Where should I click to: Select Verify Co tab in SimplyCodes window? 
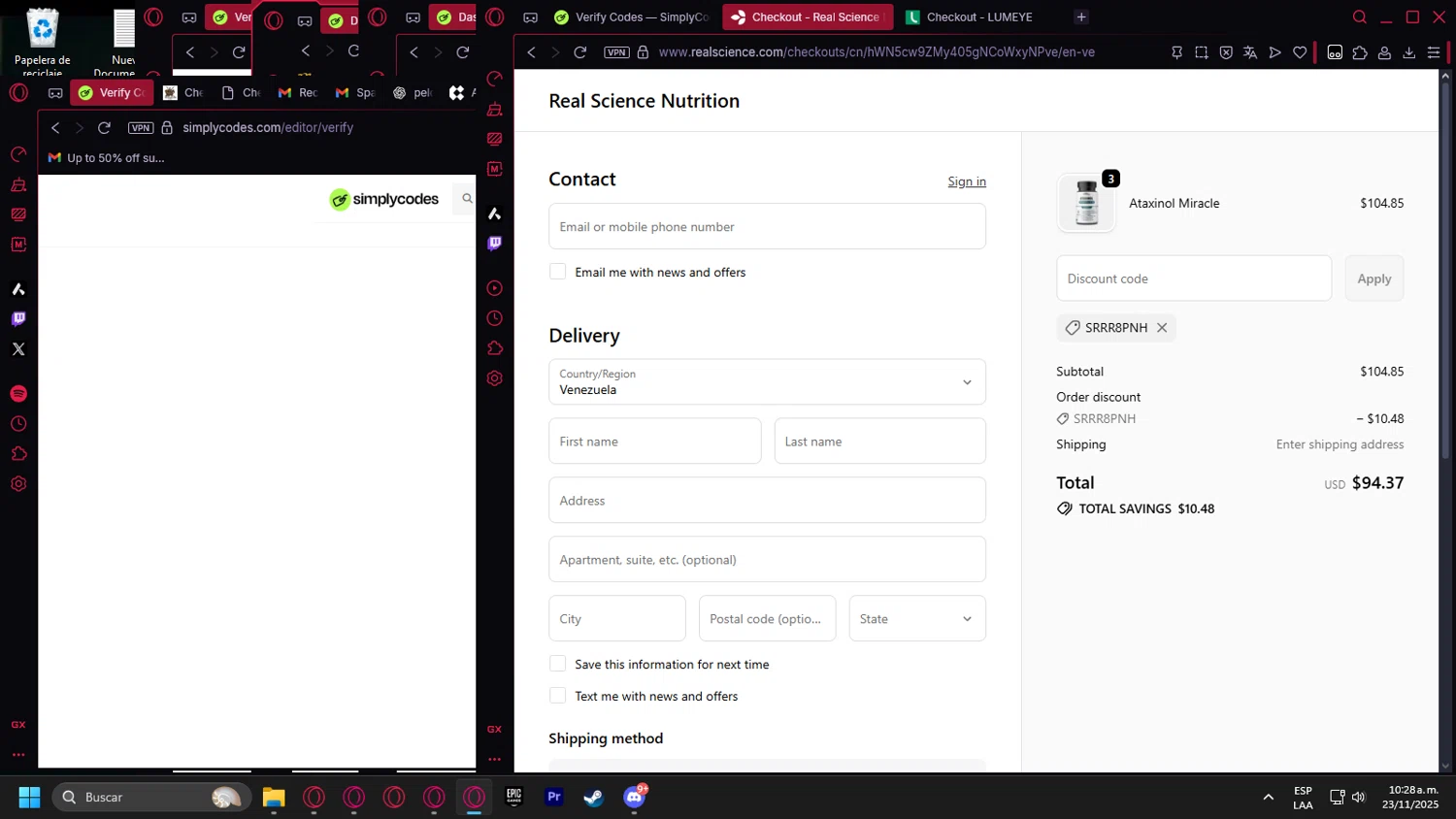tap(113, 92)
